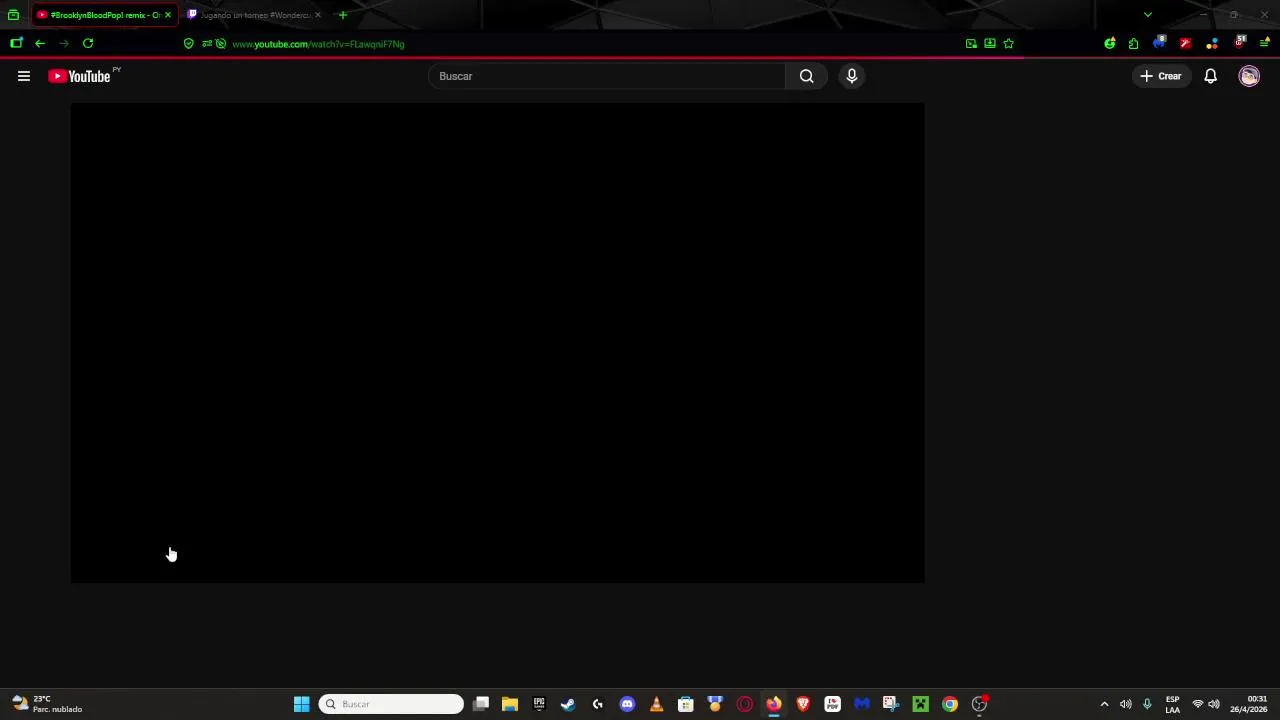The height and width of the screenshot is (720, 1280).
Task: Open Brave browser from the taskbar
Action: coord(803,704)
